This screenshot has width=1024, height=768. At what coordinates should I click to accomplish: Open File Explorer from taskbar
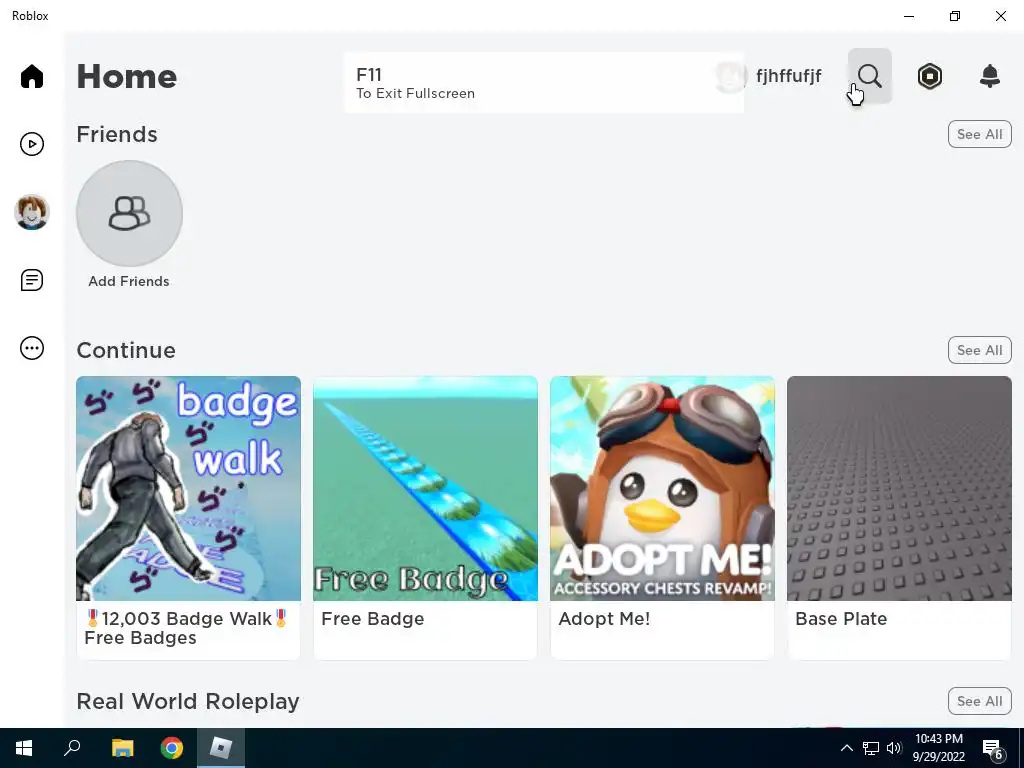point(122,748)
